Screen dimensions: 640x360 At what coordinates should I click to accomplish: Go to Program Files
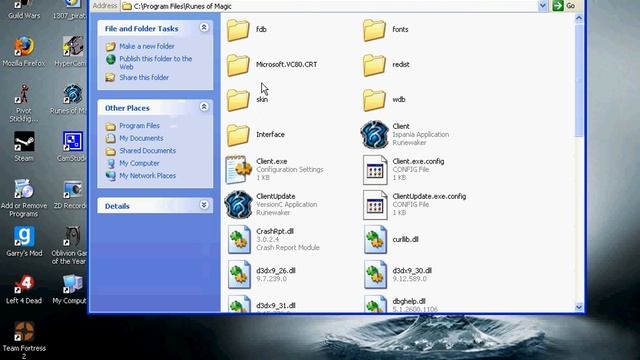point(133,126)
